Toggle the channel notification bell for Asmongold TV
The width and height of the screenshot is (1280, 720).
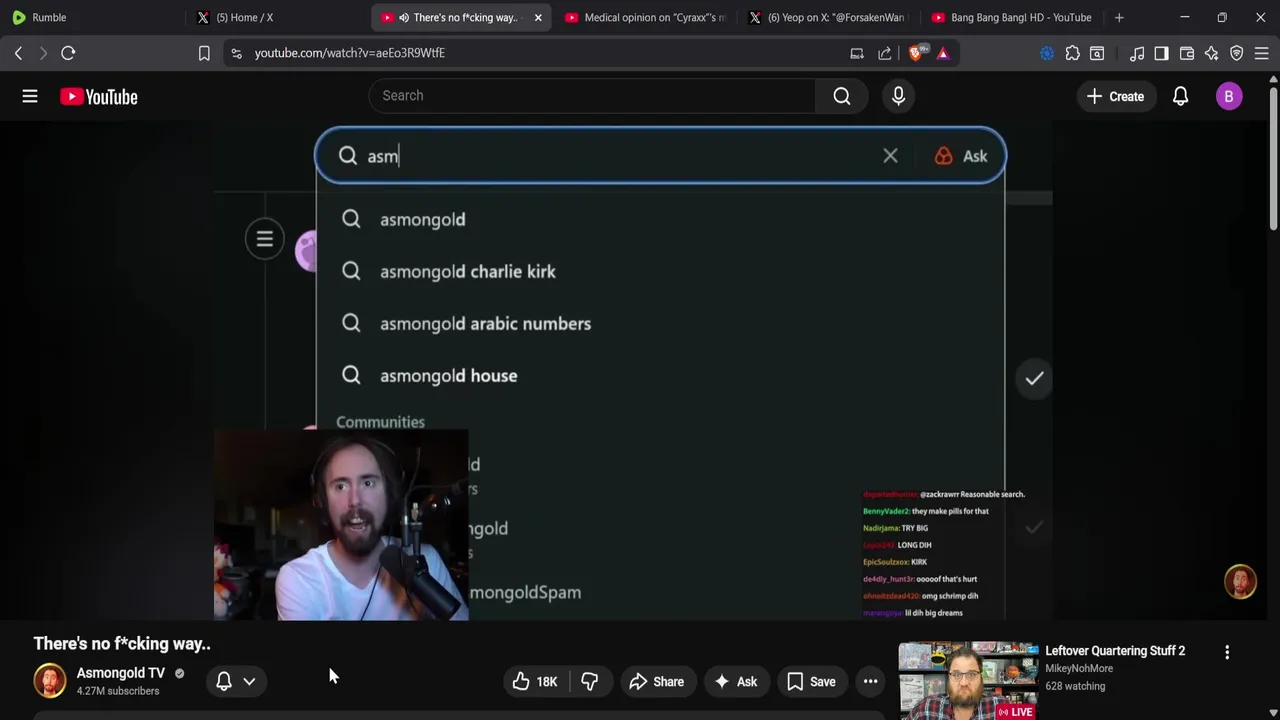pyautogui.click(x=224, y=681)
